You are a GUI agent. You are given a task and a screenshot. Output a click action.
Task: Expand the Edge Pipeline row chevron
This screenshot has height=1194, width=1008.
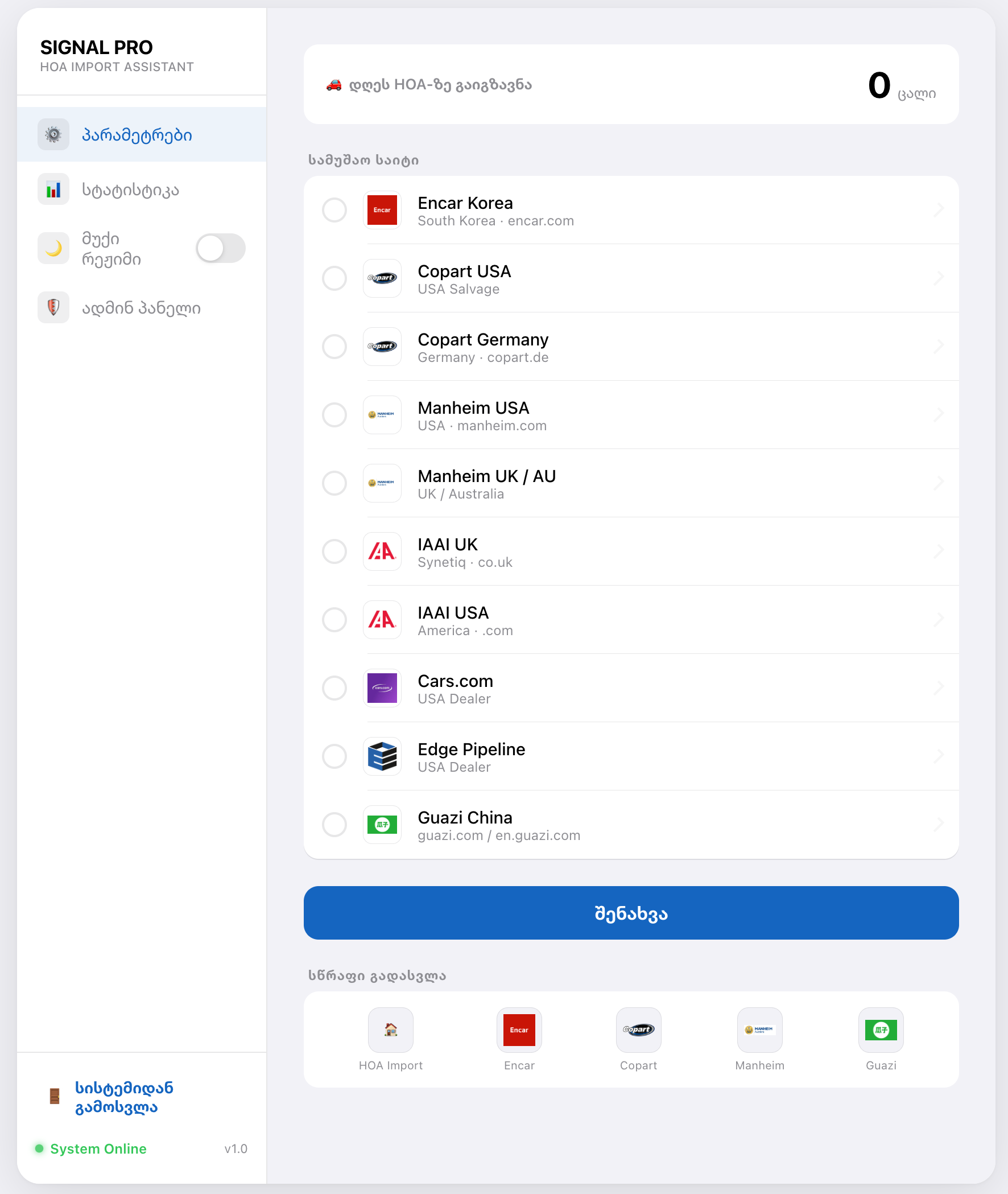pyautogui.click(x=939, y=756)
